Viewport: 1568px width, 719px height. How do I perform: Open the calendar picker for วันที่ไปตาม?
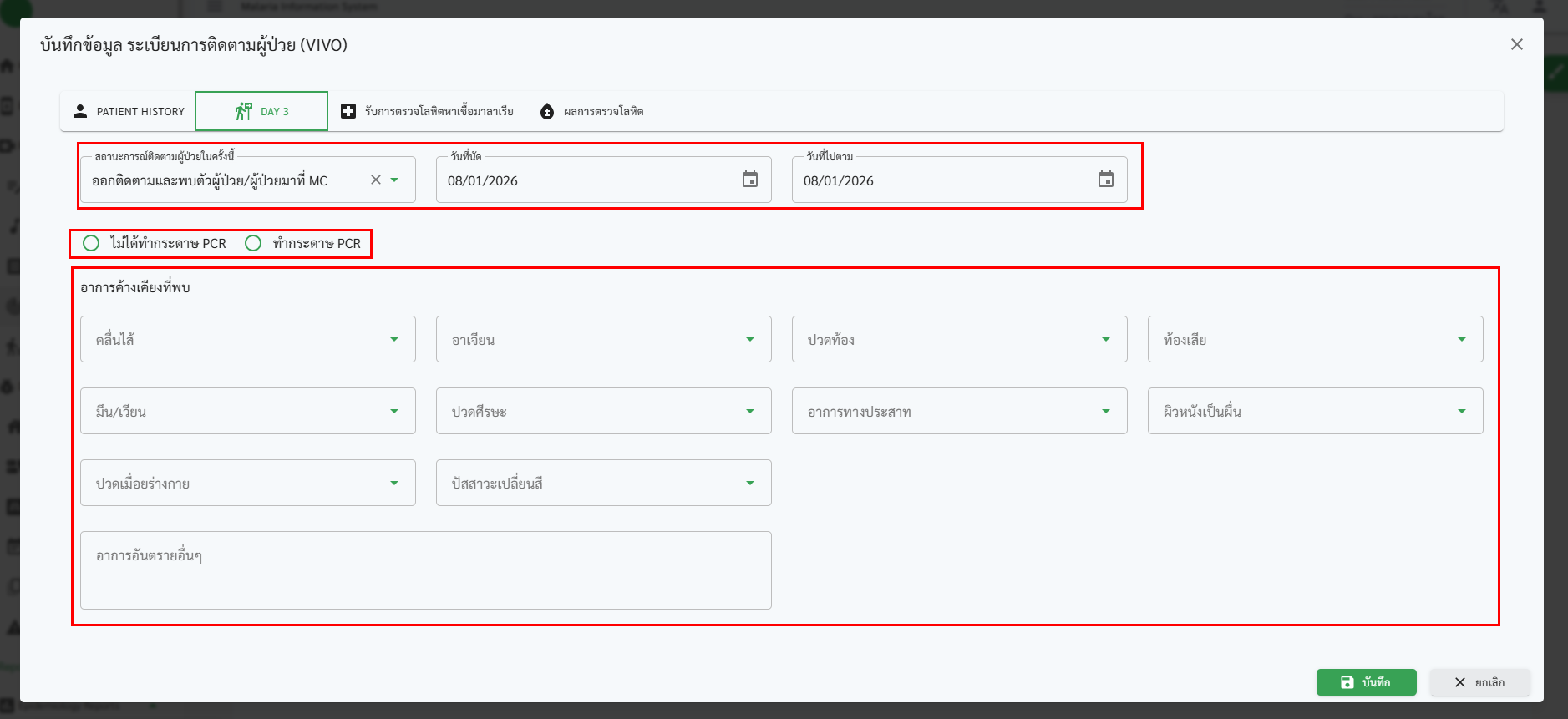point(1105,180)
